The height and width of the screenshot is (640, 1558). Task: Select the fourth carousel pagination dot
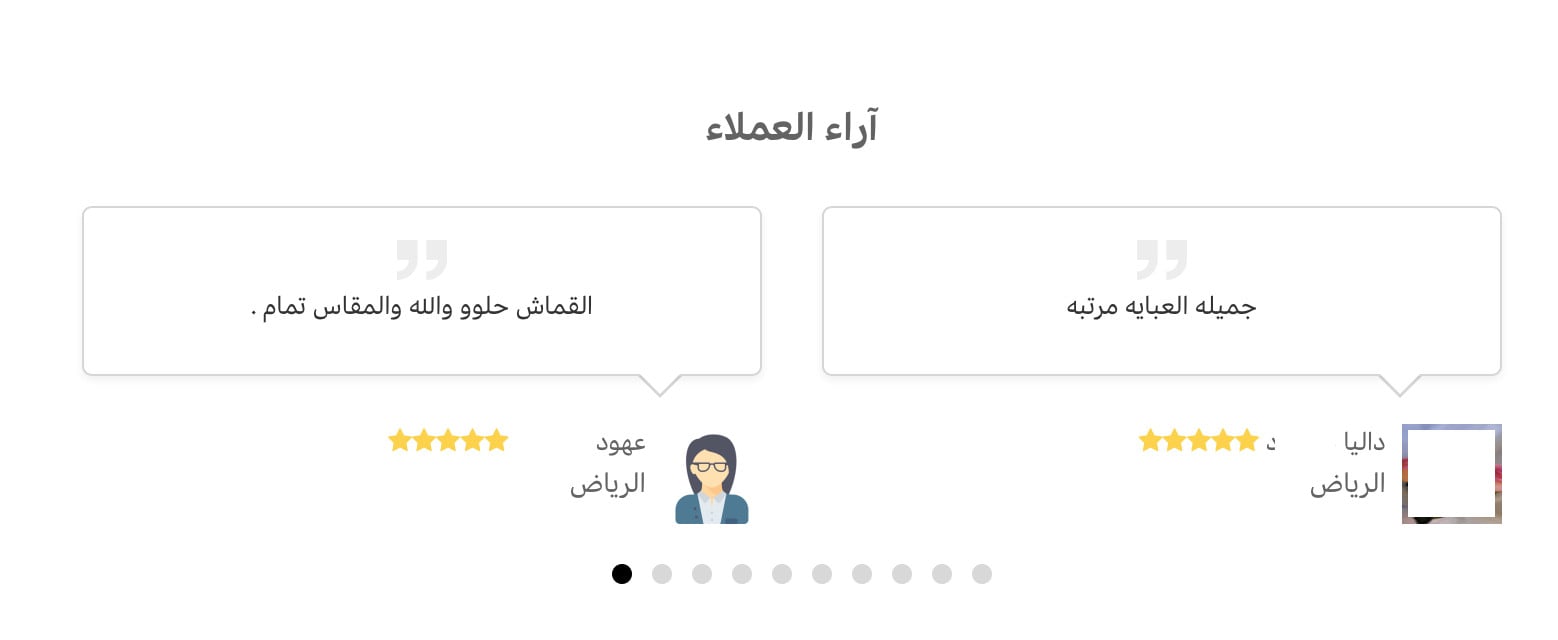pos(742,574)
